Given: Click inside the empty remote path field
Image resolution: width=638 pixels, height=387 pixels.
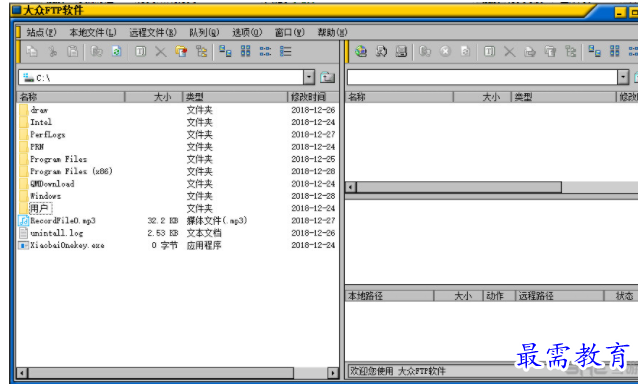Looking at the screenshot, I should click(x=482, y=77).
